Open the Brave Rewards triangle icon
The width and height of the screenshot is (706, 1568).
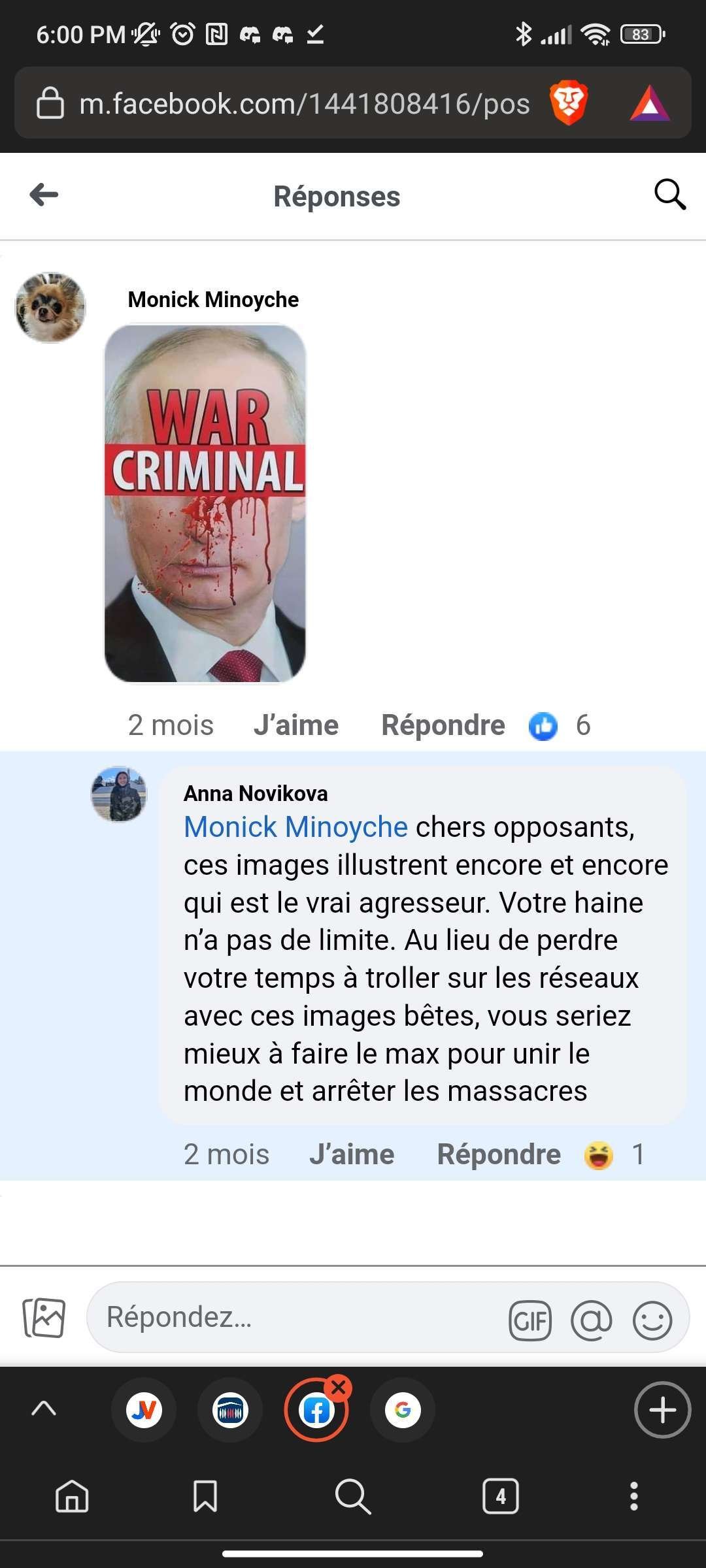649,104
